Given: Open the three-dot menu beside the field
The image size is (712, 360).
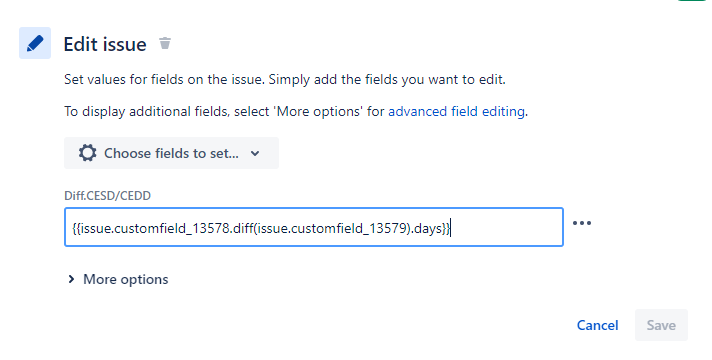Looking at the screenshot, I should [x=582, y=223].
